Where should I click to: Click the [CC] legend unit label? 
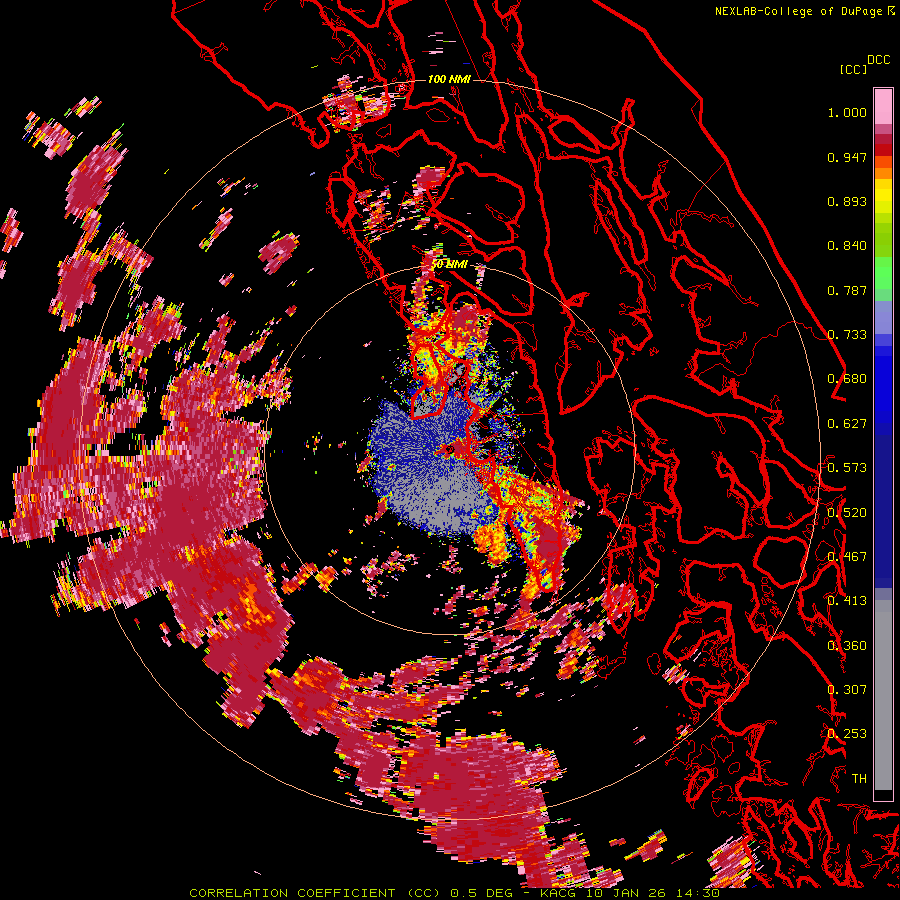(x=853, y=69)
